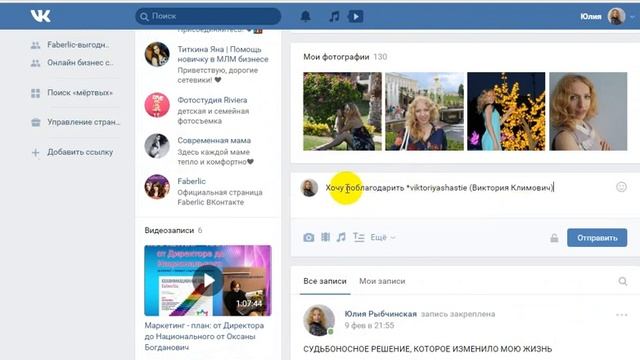Click the Титкина Яна avatar
Image resolution: width=640 pixels, height=360 pixels.
click(157, 54)
